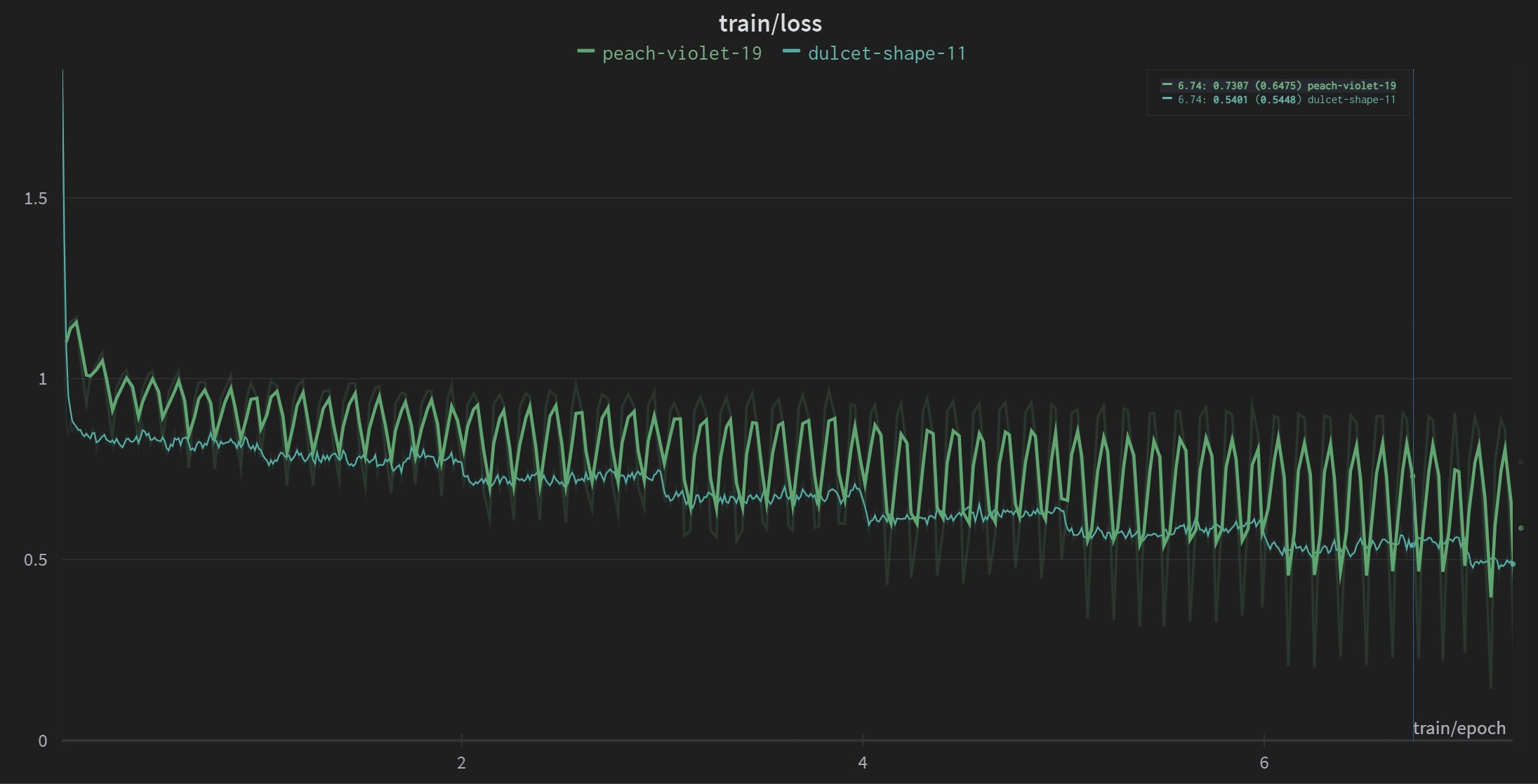1538x784 pixels.
Task: Click the y-axis tick label 1
Action: pyautogui.click(x=43, y=379)
